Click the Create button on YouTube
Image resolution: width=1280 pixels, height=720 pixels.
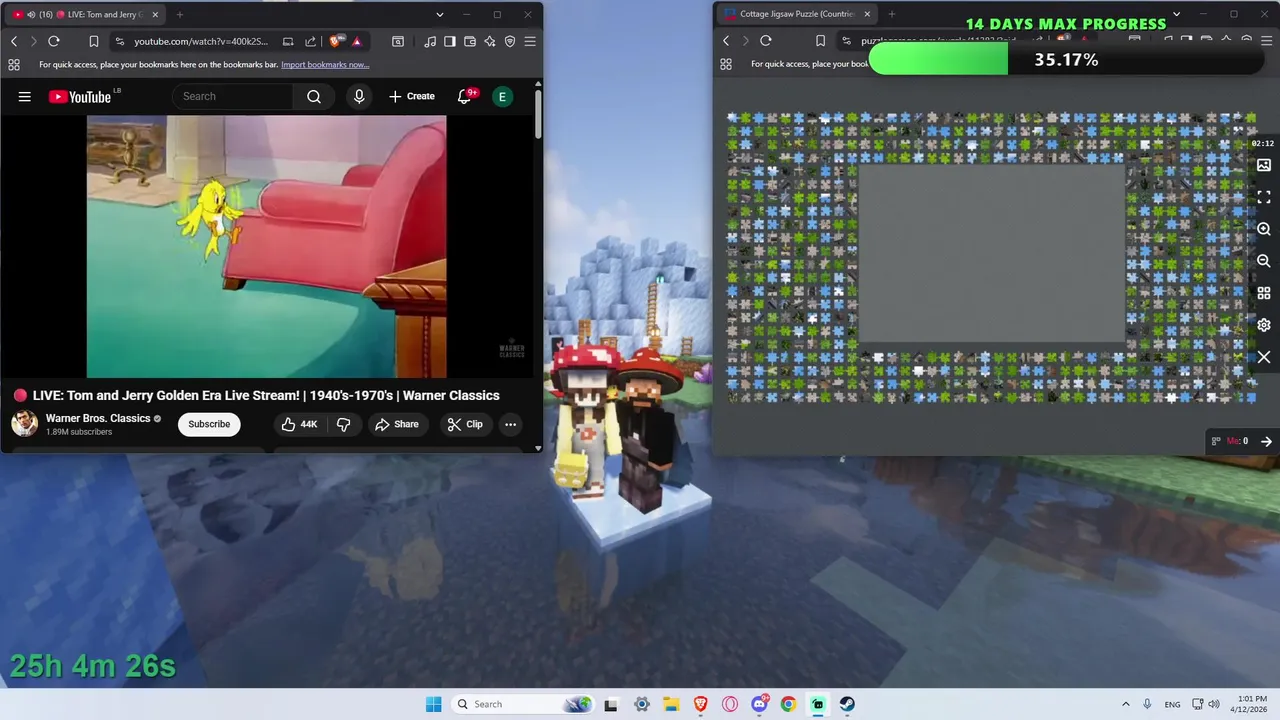(412, 96)
